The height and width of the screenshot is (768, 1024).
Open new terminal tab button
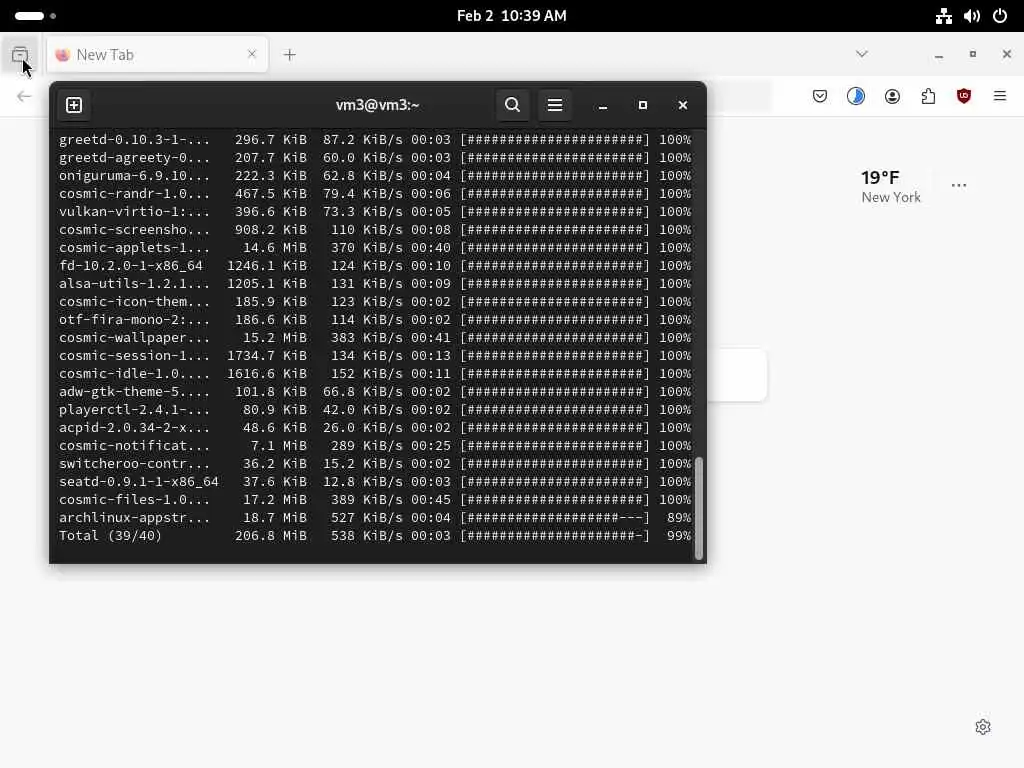tap(74, 105)
